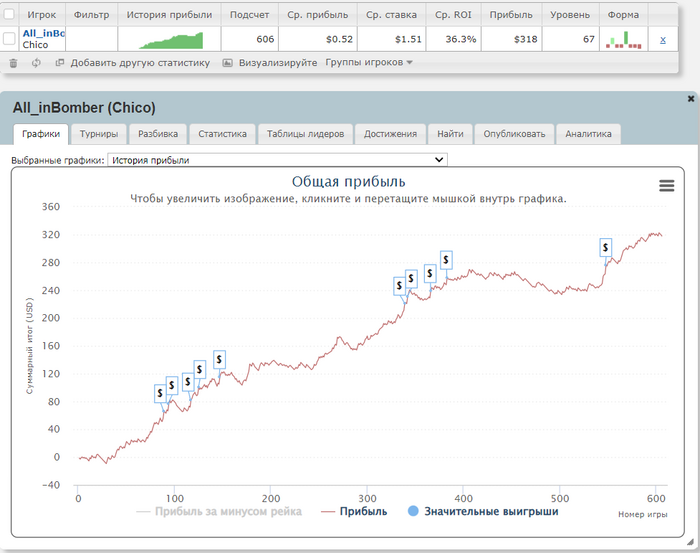Switch to the Найти tab
The width and height of the screenshot is (700, 553).
pos(450,134)
